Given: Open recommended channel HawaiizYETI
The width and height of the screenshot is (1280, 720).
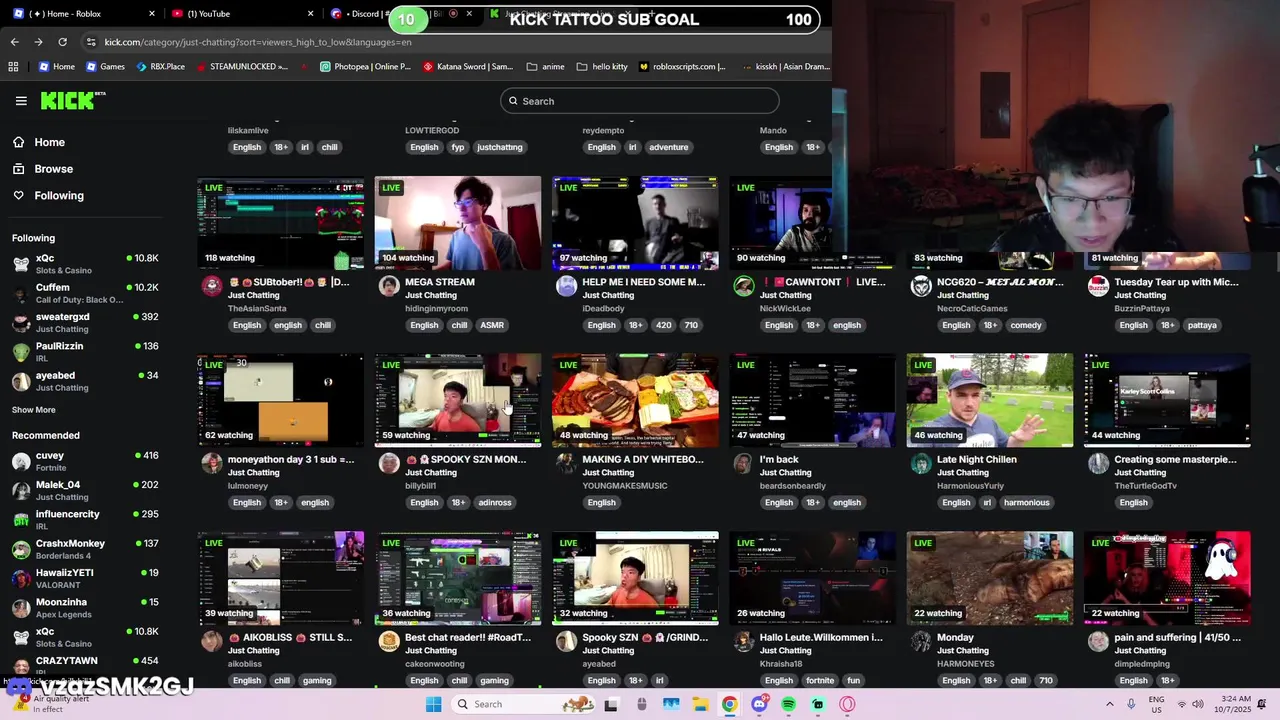Looking at the screenshot, I should [x=85, y=578].
